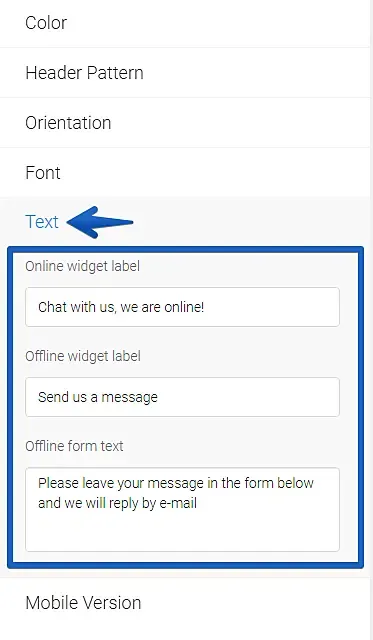373x640 pixels.
Task: Place cursor on "Send us a message" text
Action: click(98, 397)
